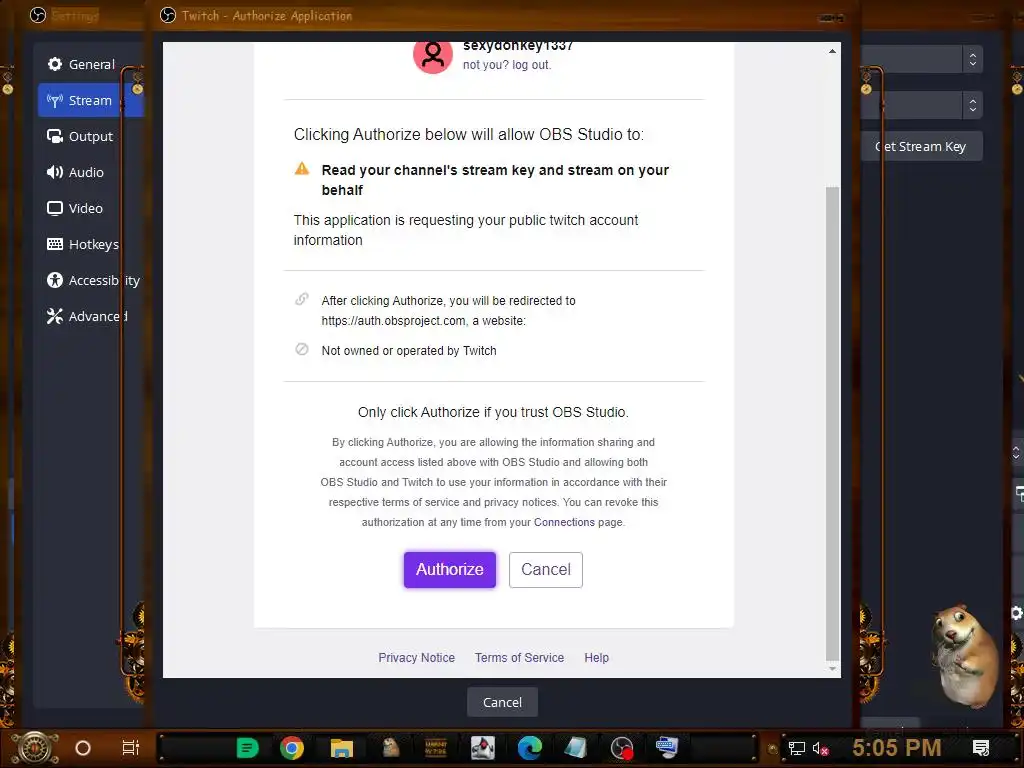Launch Google Chrome from the taskbar
1024x768 pixels.
(x=292, y=748)
